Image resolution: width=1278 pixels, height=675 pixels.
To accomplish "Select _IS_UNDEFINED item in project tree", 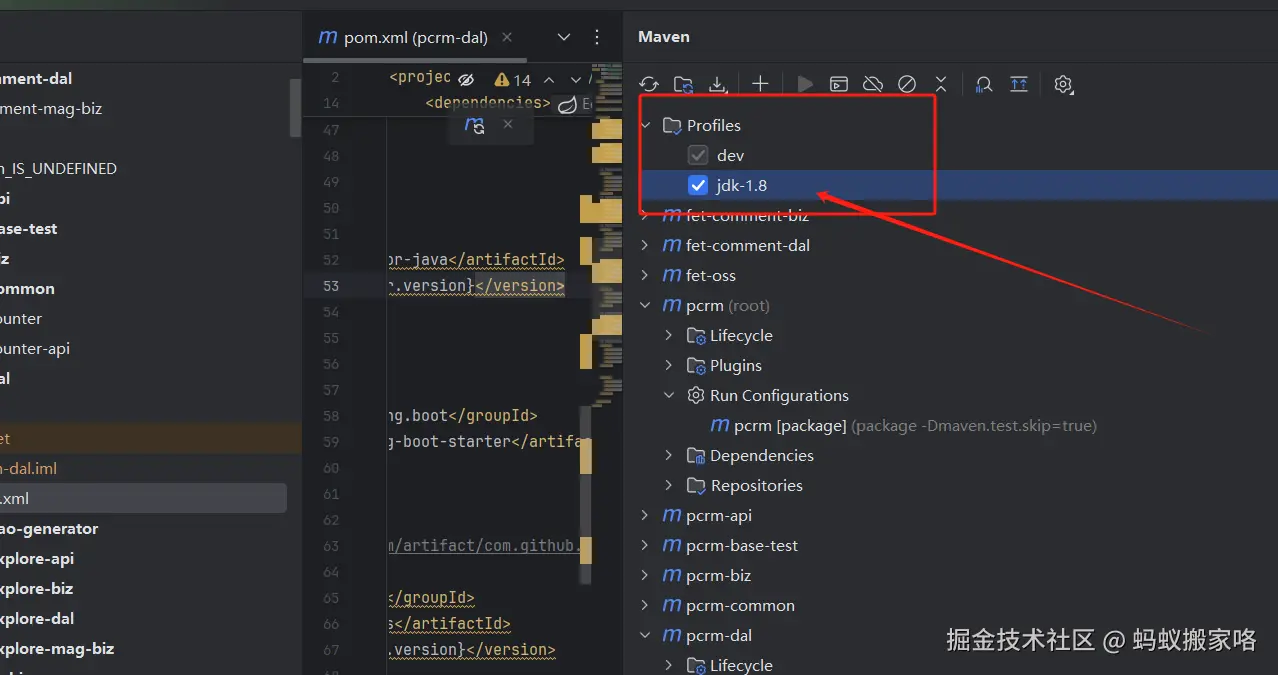I will point(58,168).
